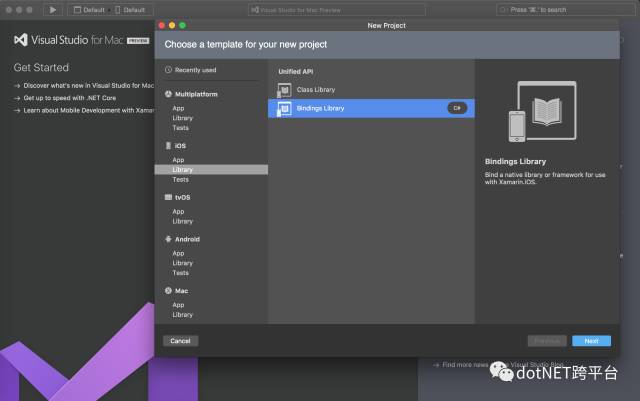The height and width of the screenshot is (401, 640).
Task: Select Multiplatform Tests category
Action: click(180, 128)
